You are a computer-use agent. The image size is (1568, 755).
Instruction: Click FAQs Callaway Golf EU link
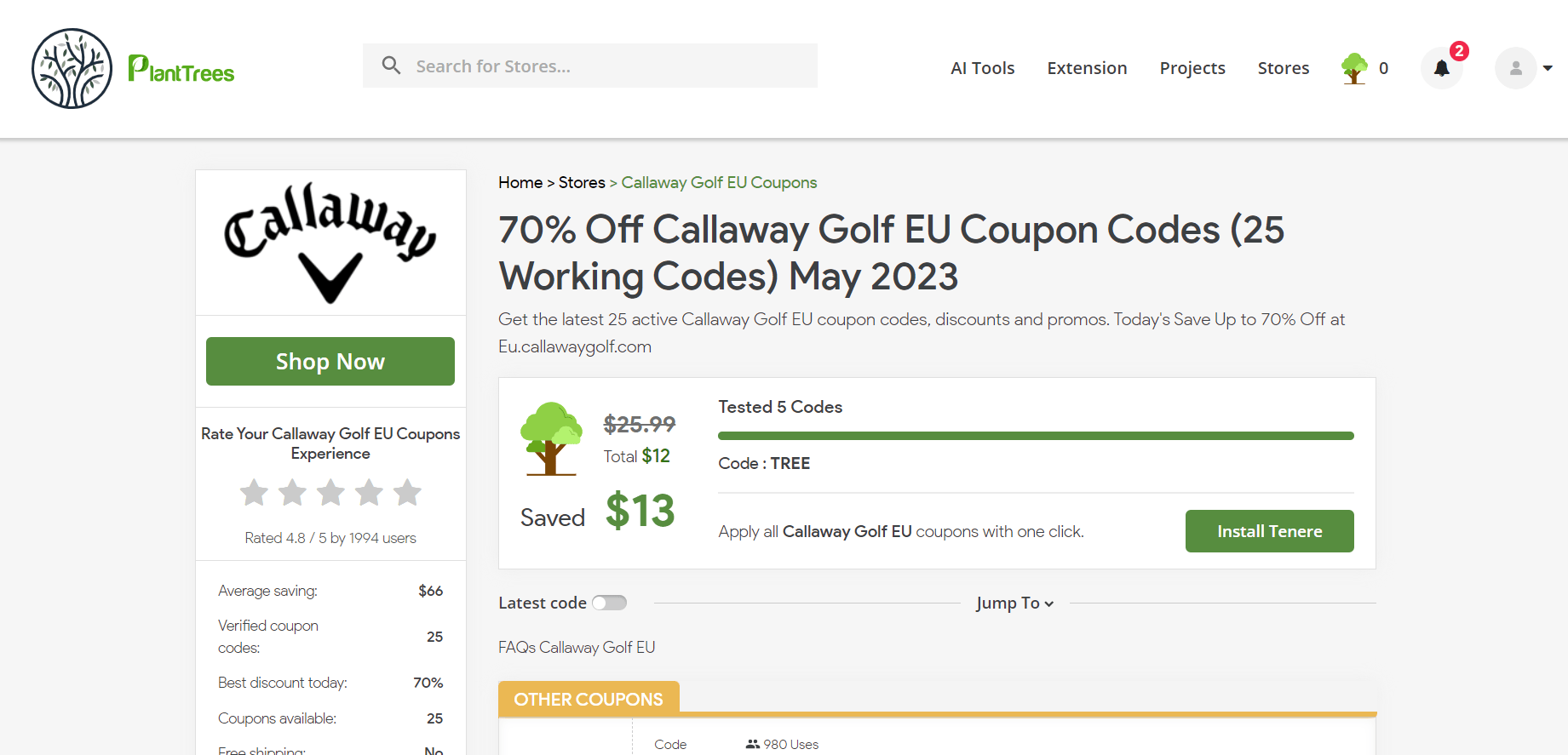pyautogui.click(x=577, y=647)
